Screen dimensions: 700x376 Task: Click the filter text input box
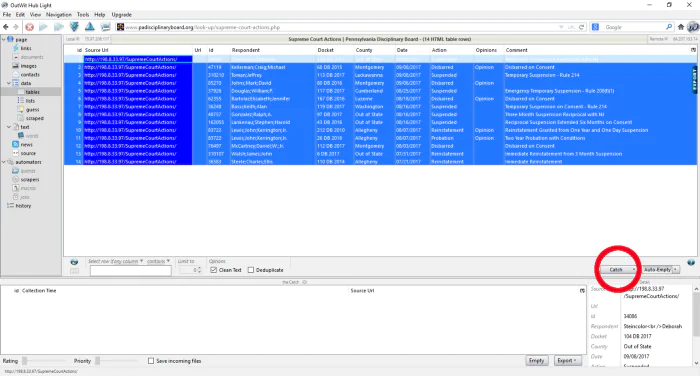pyautogui.click(x=130, y=271)
